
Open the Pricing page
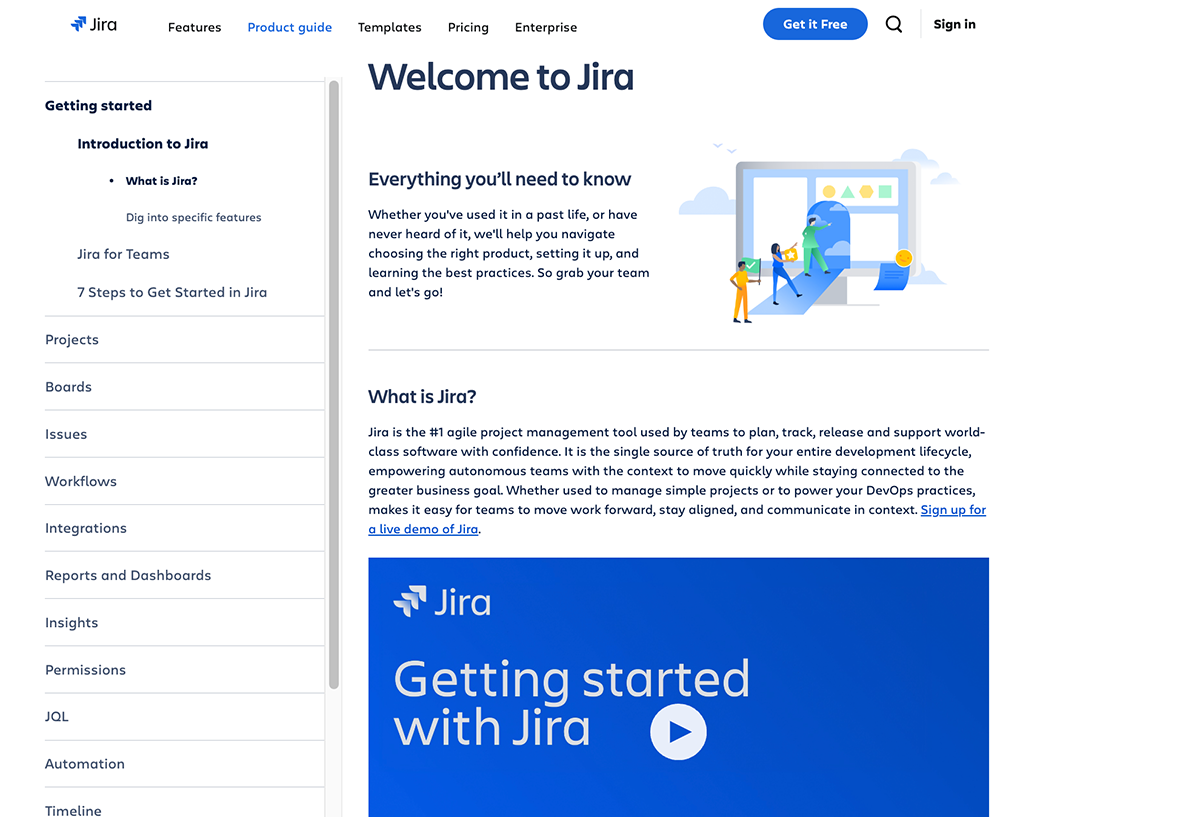coord(467,27)
